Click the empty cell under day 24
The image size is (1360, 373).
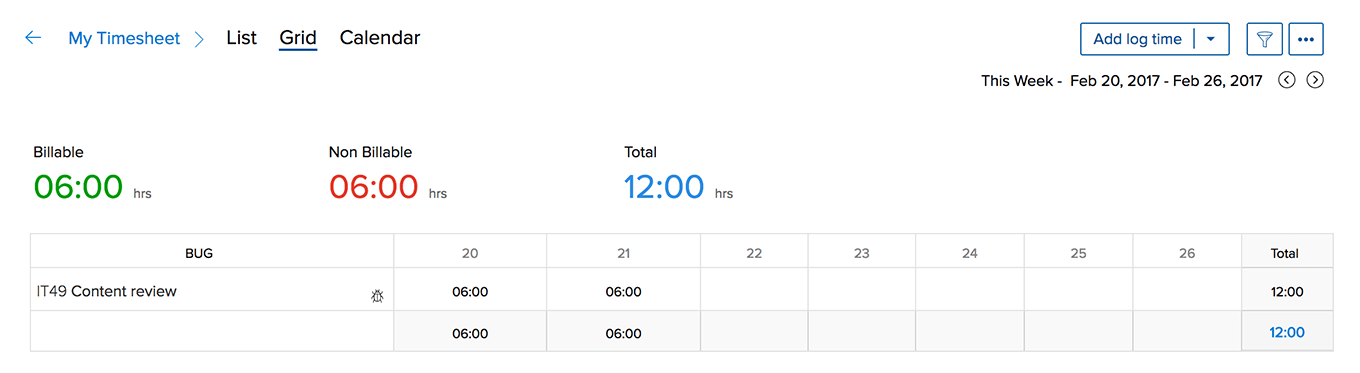(970, 290)
